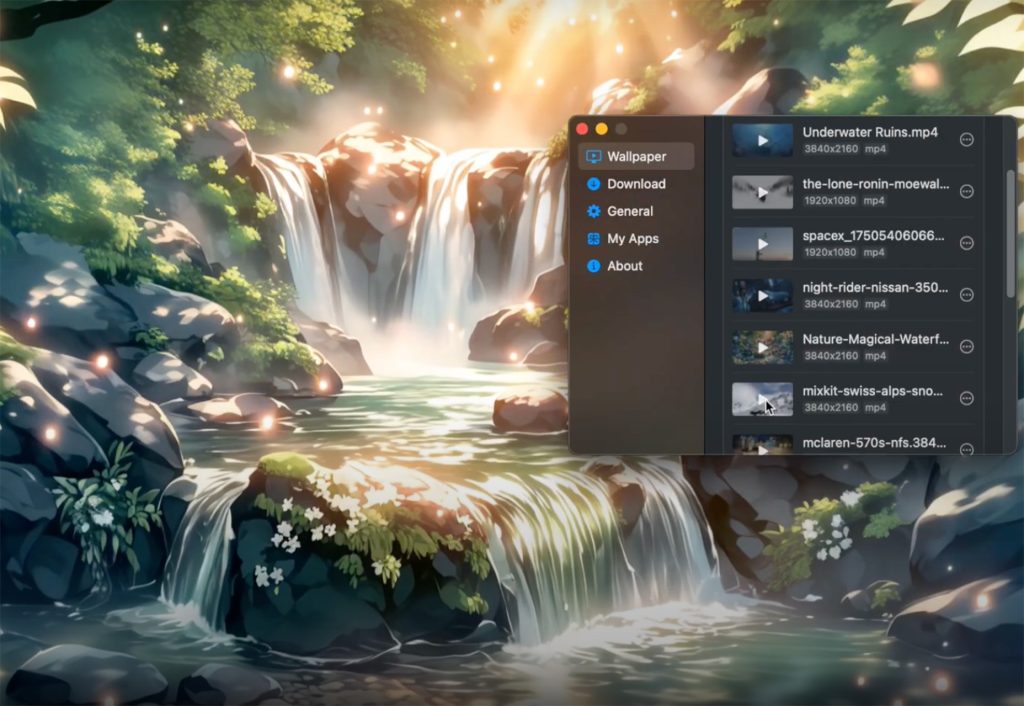The image size is (1024, 706).
Task: Open options menu for the-lone-ronin-moewal video
Action: [967, 191]
